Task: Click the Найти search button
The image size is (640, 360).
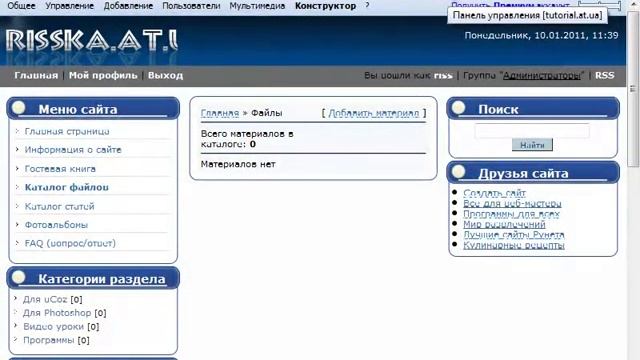Action: 532,145
